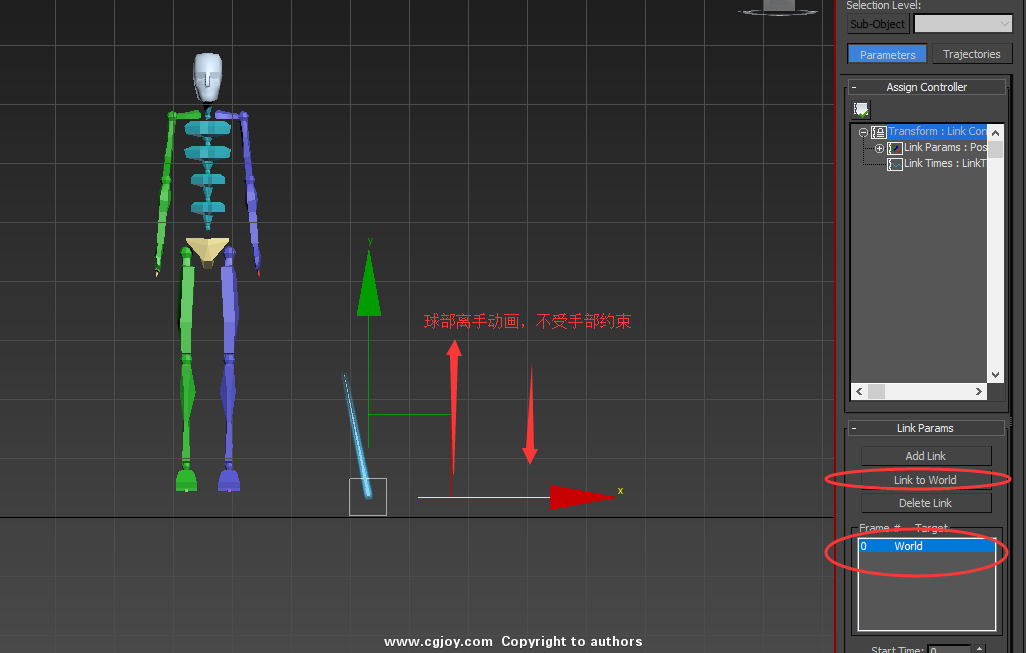Toggle the Sub-Object button
The height and width of the screenshot is (653, 1026).
[877, 24]
